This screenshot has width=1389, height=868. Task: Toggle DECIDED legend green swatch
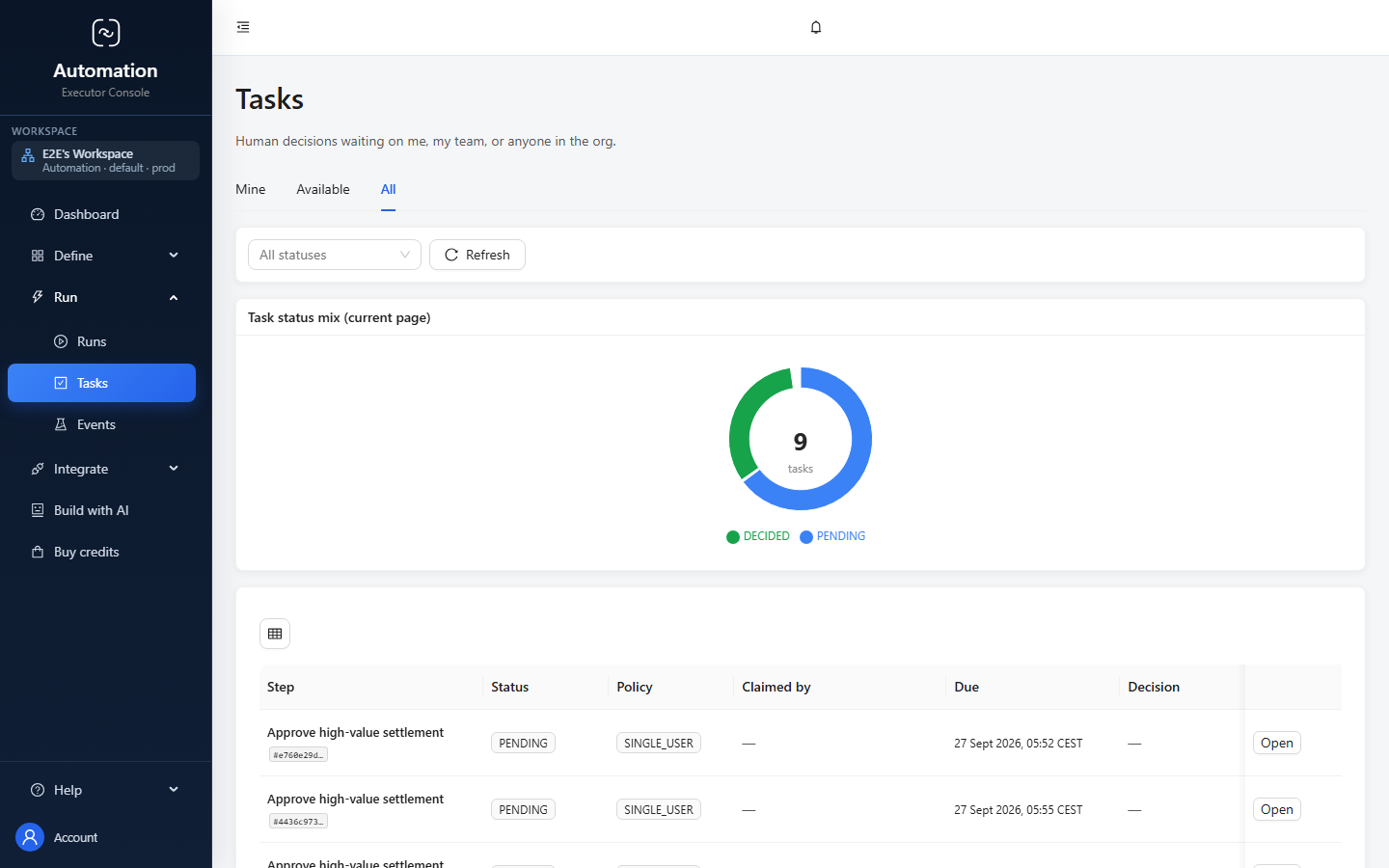click(733, 537)
